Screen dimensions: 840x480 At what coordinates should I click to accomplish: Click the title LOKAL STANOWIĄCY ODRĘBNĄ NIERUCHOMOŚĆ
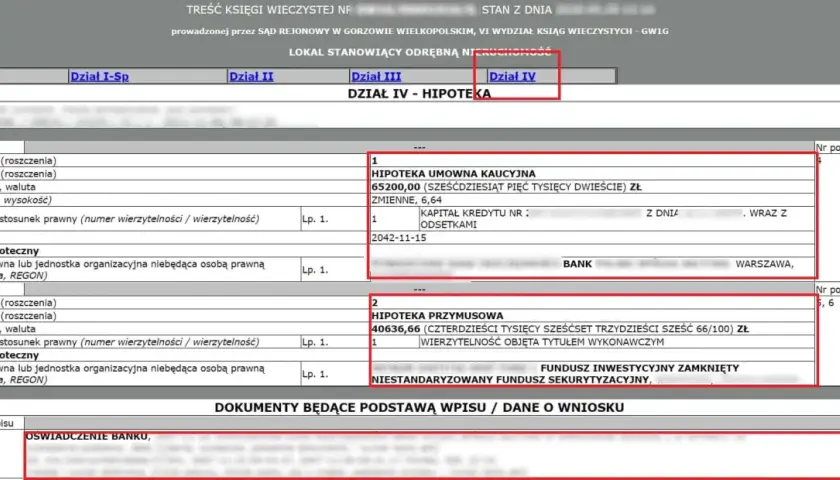pos(420,52)
